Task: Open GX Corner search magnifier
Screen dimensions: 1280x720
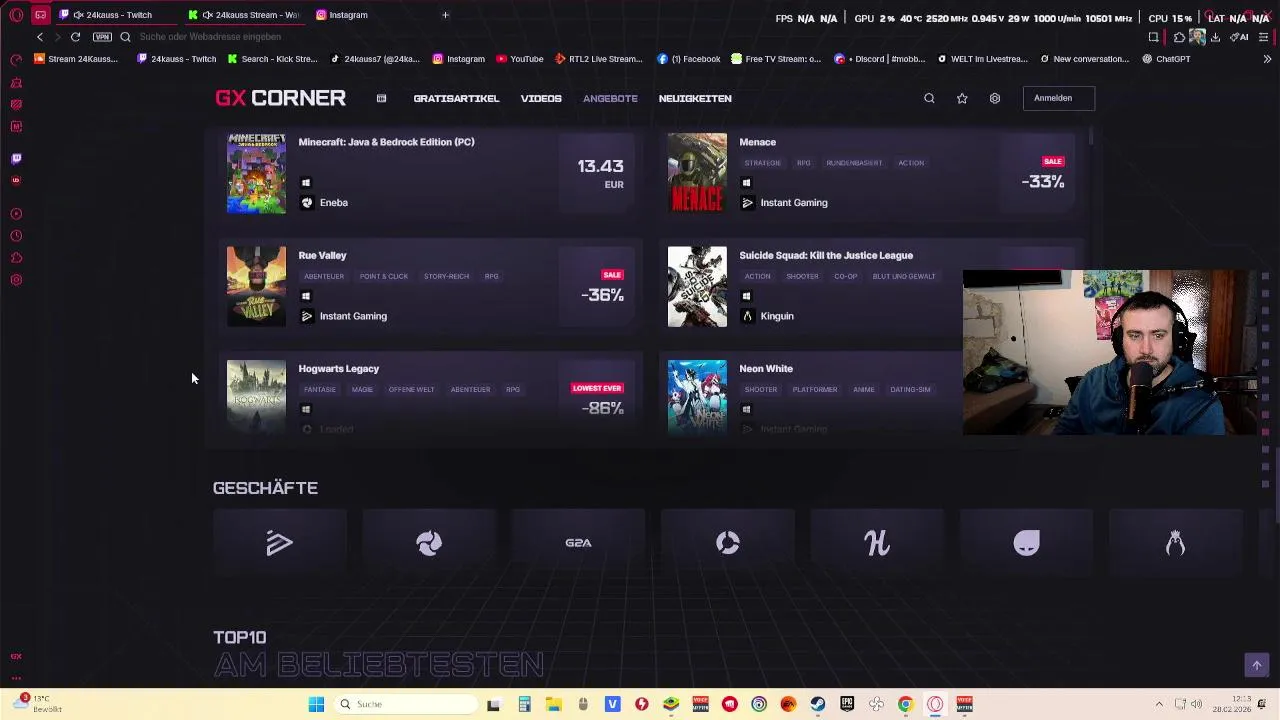Action: pos(929,98)
